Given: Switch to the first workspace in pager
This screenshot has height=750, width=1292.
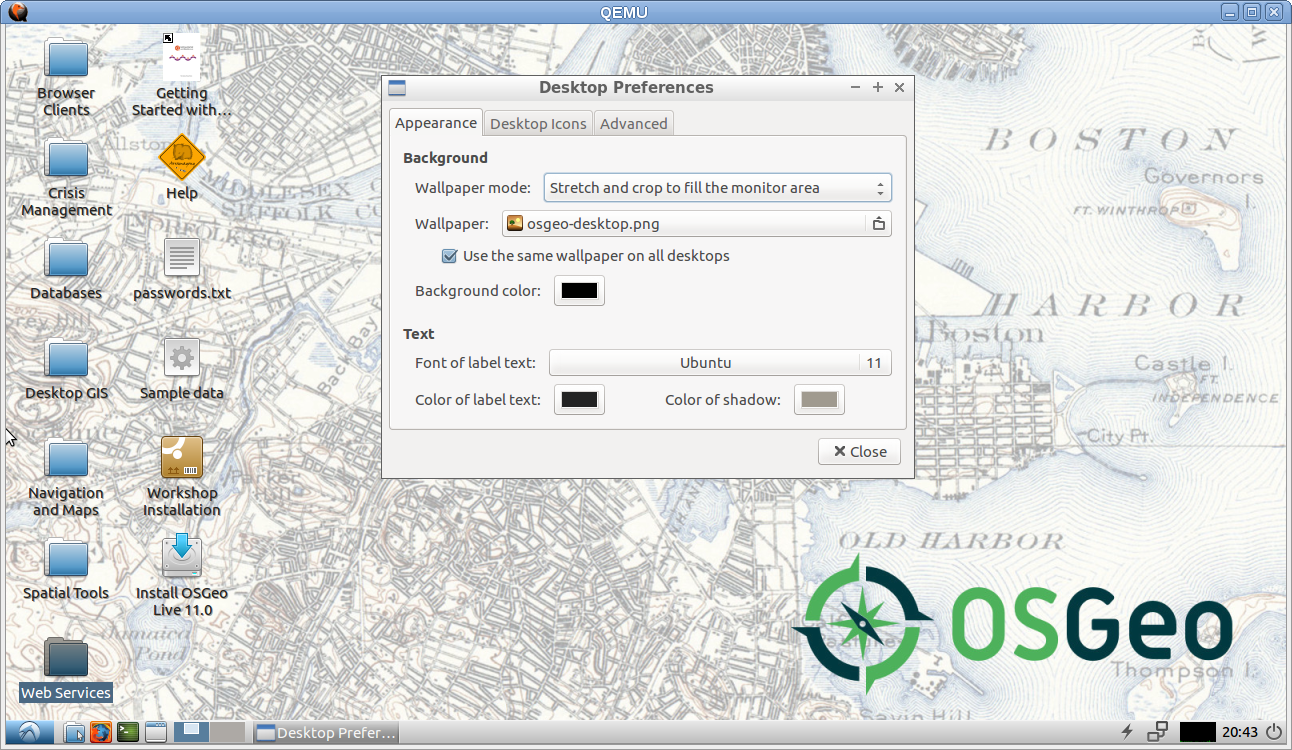Looking at the screenshot, I should (x=191, y=732).
